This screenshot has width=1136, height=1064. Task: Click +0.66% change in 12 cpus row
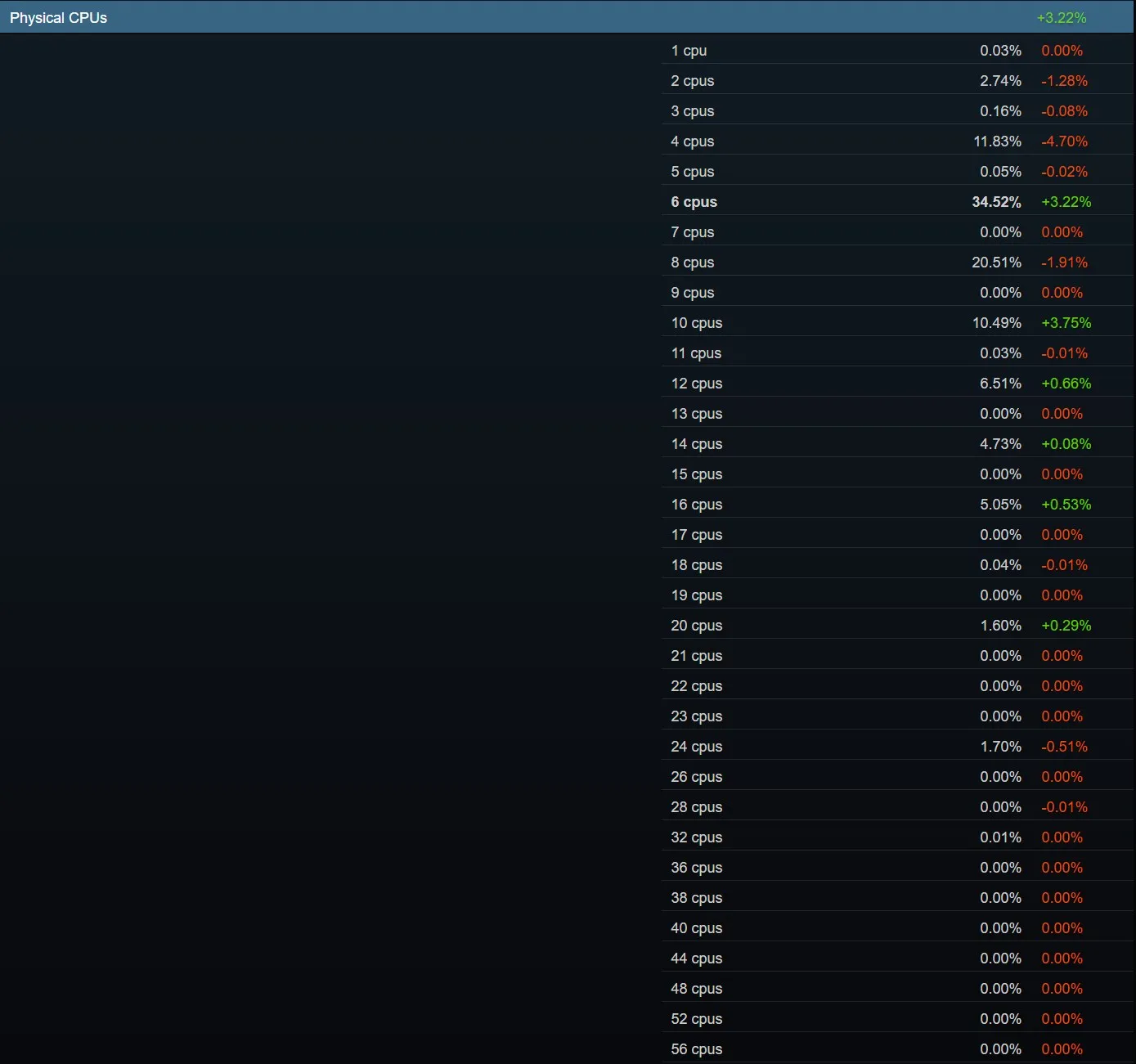click(1066, 384)
